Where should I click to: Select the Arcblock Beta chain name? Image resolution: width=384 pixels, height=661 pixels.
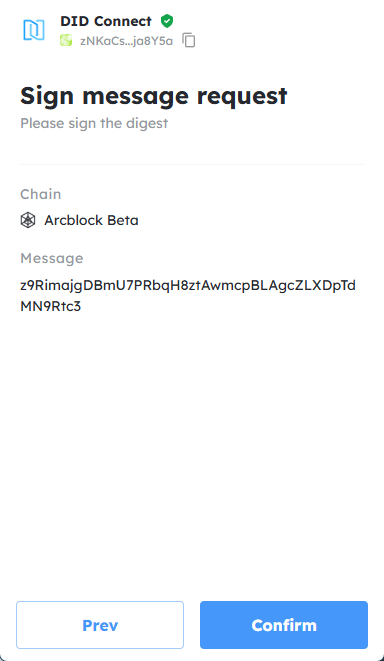click(91, 220)
